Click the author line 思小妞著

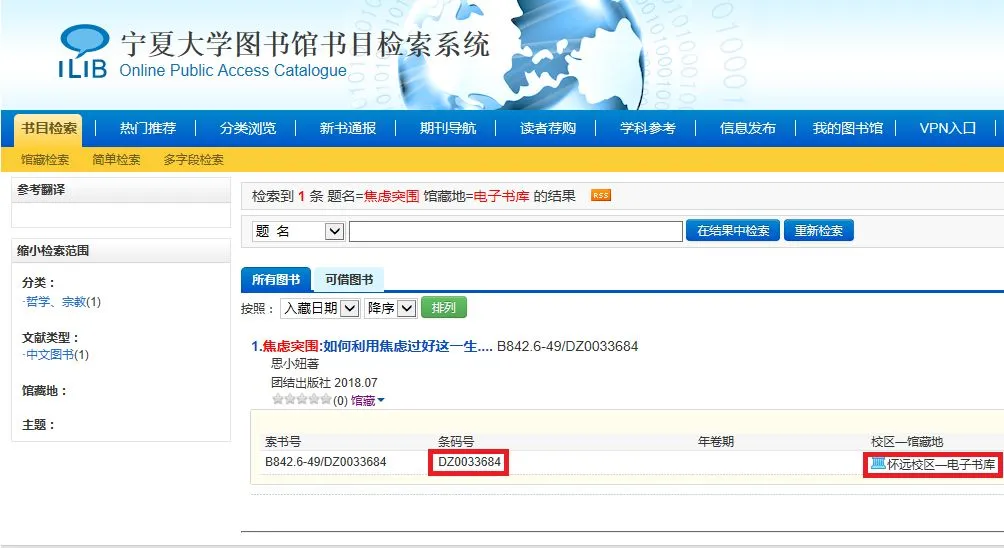(295, 364)
